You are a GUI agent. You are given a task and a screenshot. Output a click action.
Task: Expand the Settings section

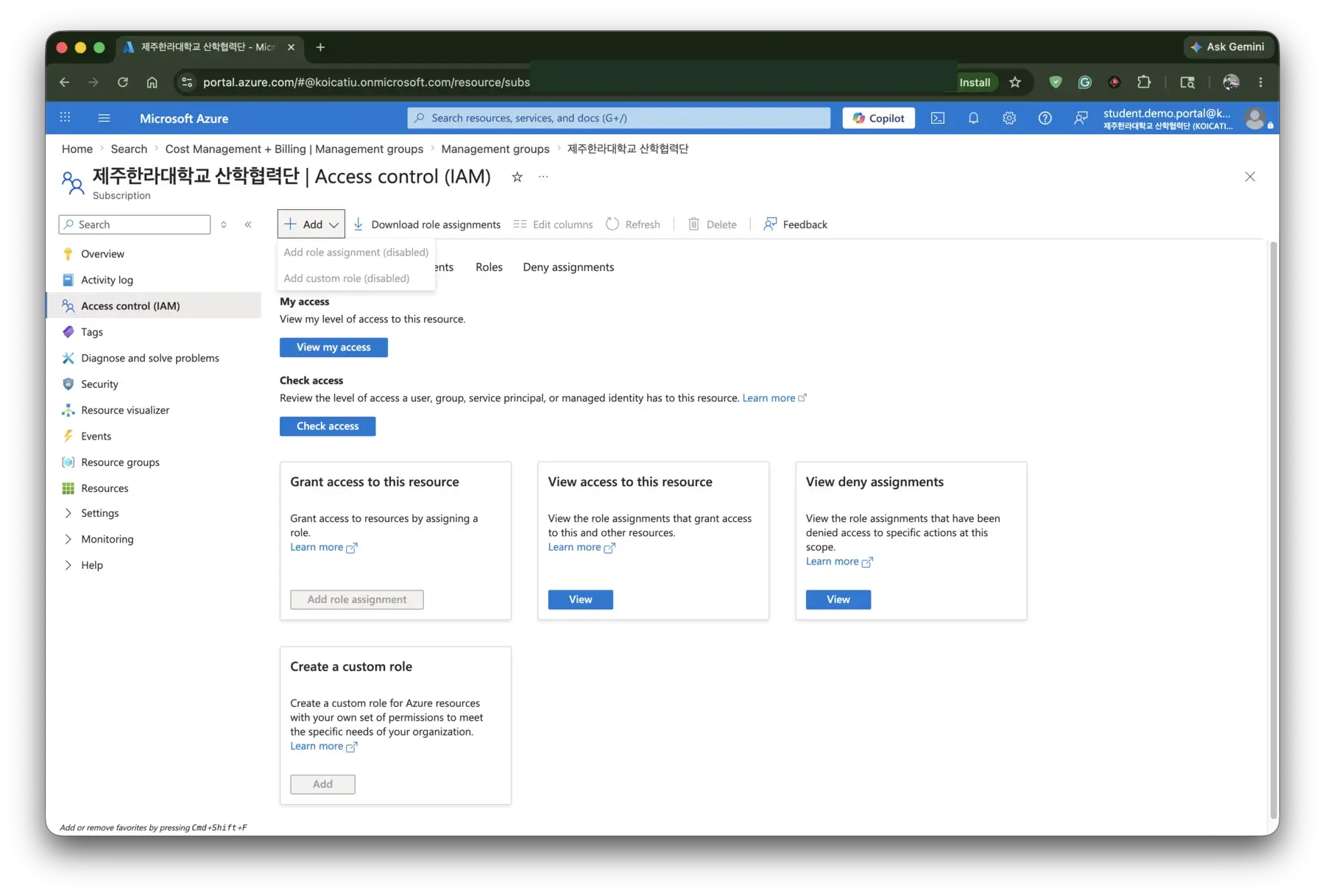coord(153,513)
